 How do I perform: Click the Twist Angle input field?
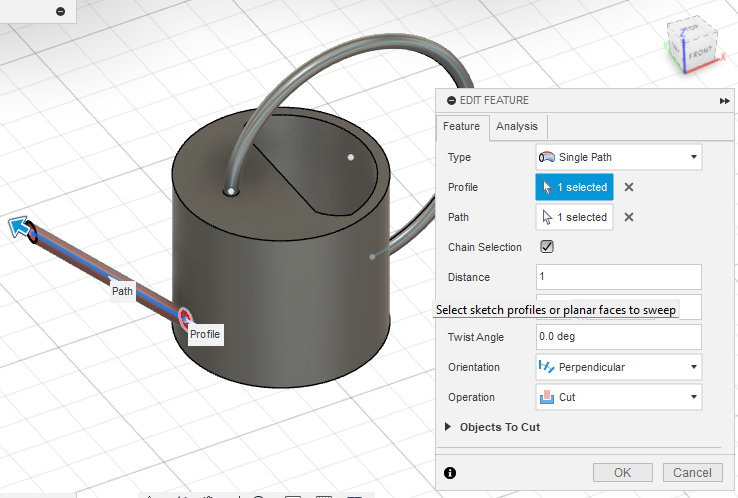point(618,337)
